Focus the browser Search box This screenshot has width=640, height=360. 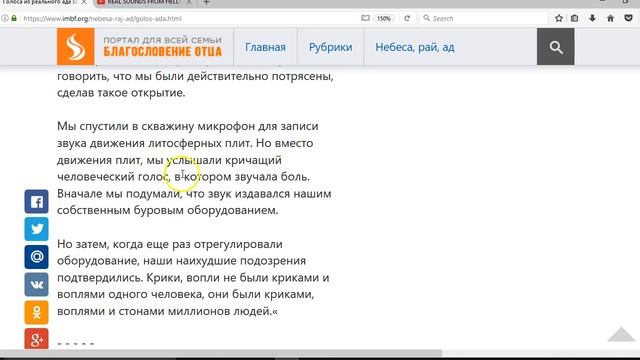point(484,18)
